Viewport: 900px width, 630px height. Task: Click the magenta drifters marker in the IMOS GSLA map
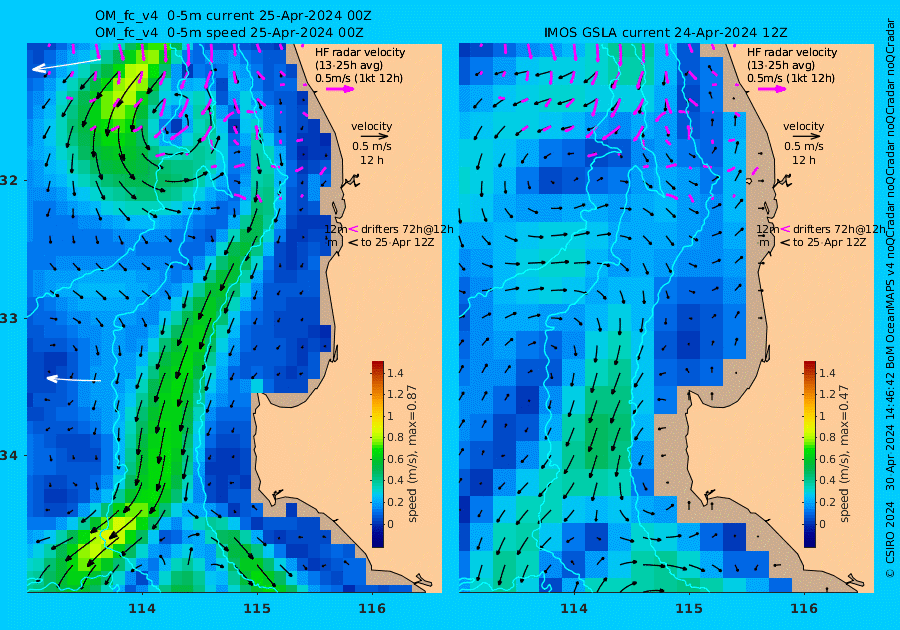(785, 229)
